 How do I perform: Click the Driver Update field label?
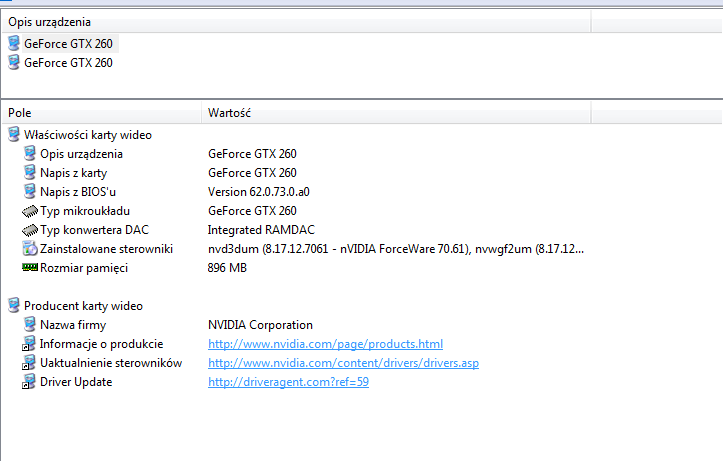[x=76, y=382]
